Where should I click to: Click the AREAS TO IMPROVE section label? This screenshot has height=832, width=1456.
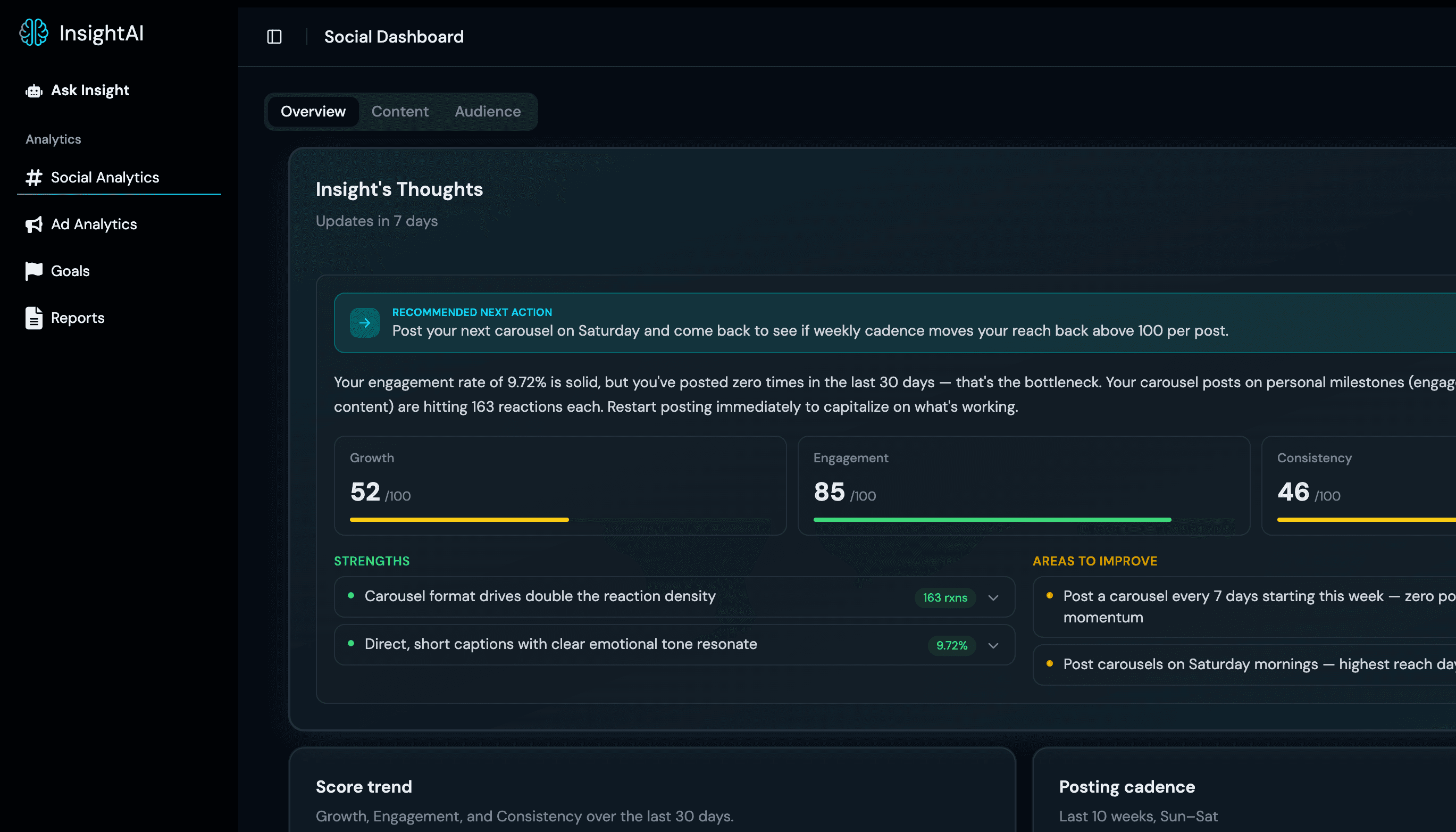[x=1094, y=561]
